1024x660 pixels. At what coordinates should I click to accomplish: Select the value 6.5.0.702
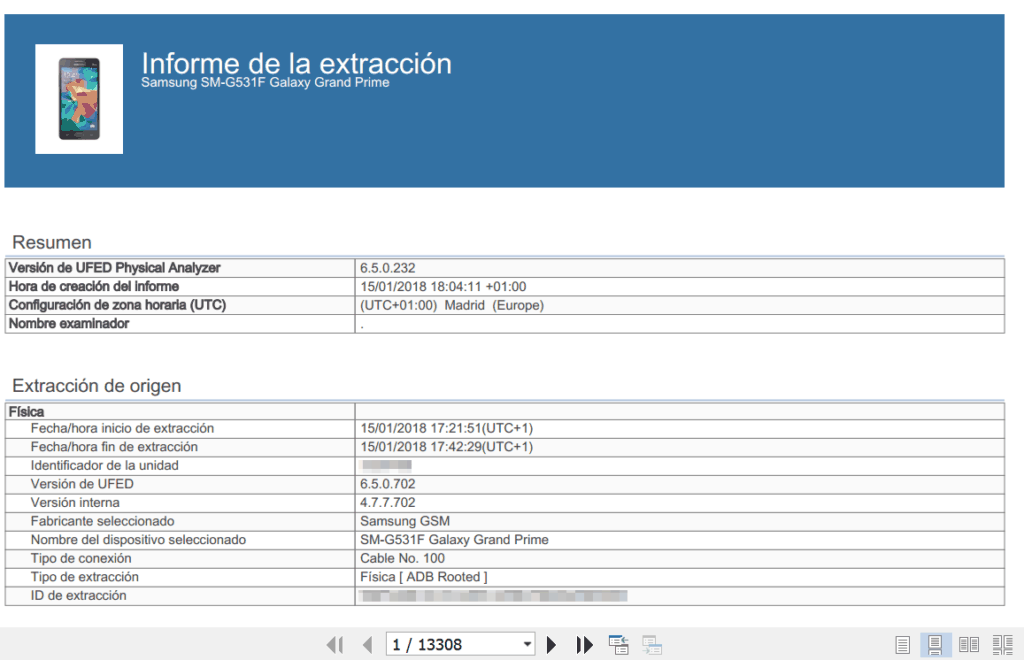tap(387, 484)
